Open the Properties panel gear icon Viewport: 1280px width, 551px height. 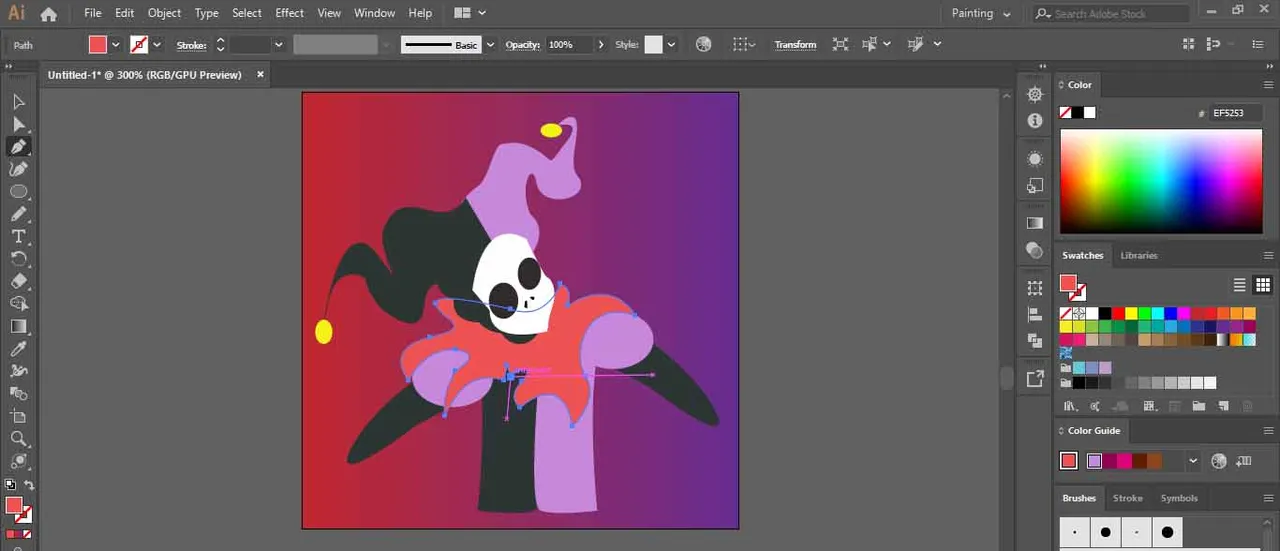[x=1035, y=94]
